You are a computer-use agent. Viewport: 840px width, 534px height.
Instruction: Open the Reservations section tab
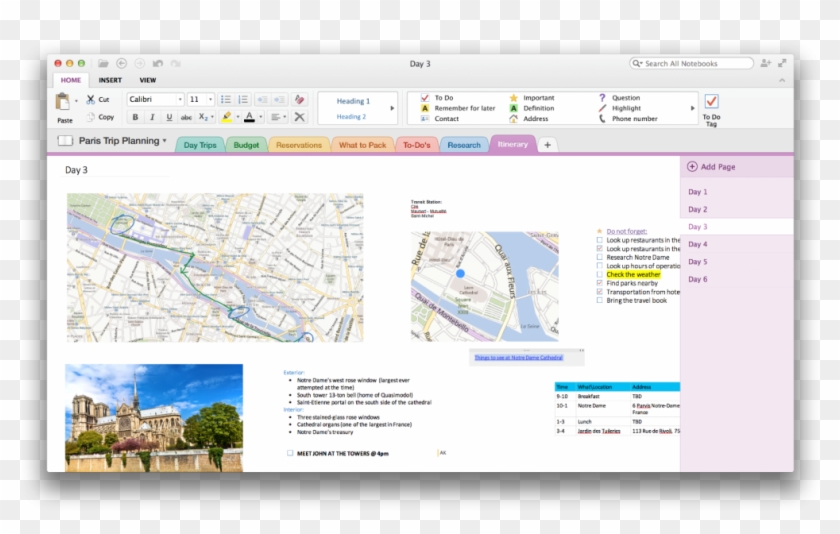299,145
